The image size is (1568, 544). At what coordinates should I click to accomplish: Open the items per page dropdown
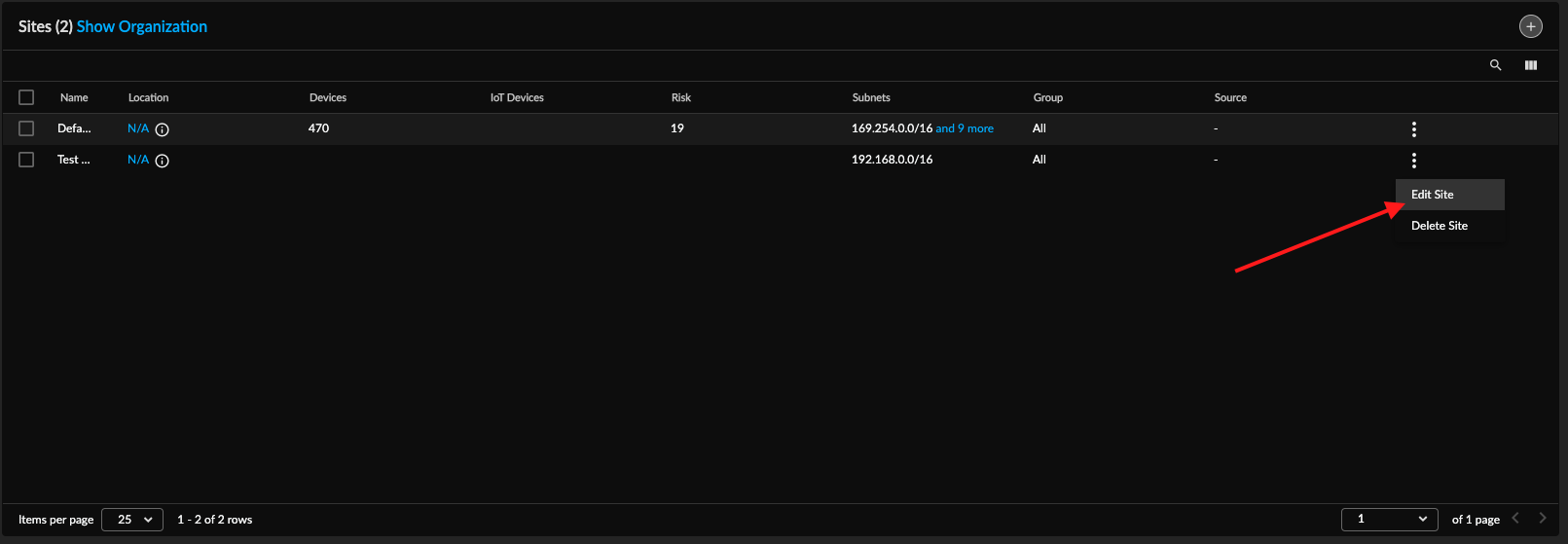coord(133,520)
